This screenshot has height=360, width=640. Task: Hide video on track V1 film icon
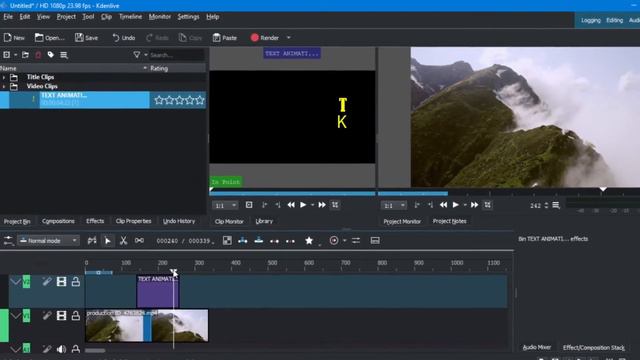tap(61, 315)
